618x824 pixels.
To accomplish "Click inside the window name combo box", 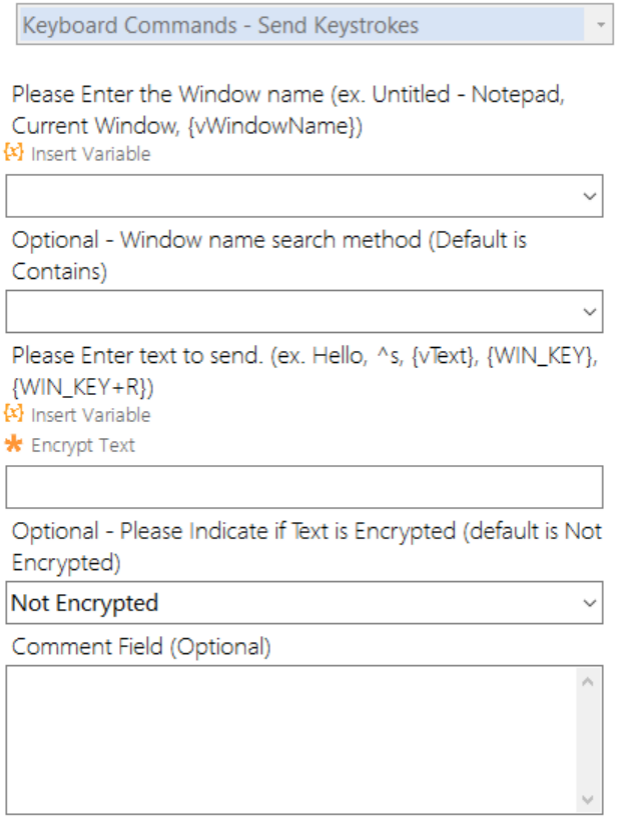I will [x=290, y=196].
